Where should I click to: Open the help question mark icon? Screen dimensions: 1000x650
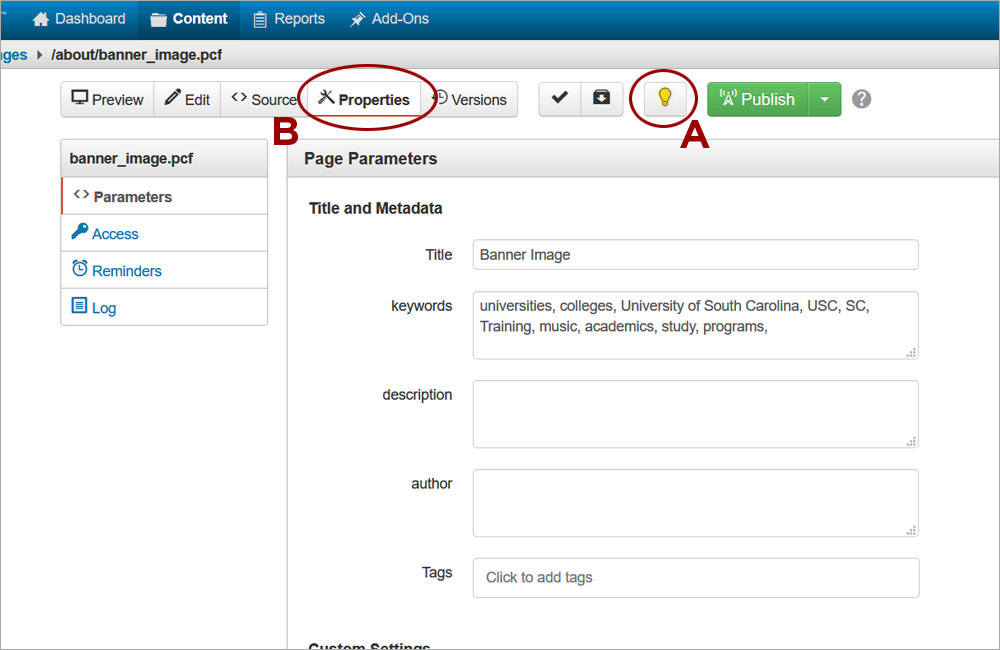point(862,99)
